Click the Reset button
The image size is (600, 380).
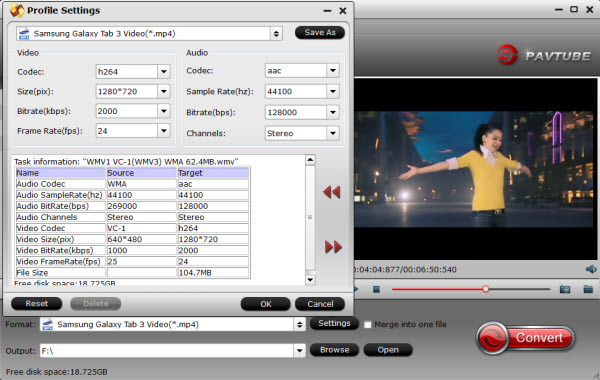pyautogui.click(x=37, y=303)
